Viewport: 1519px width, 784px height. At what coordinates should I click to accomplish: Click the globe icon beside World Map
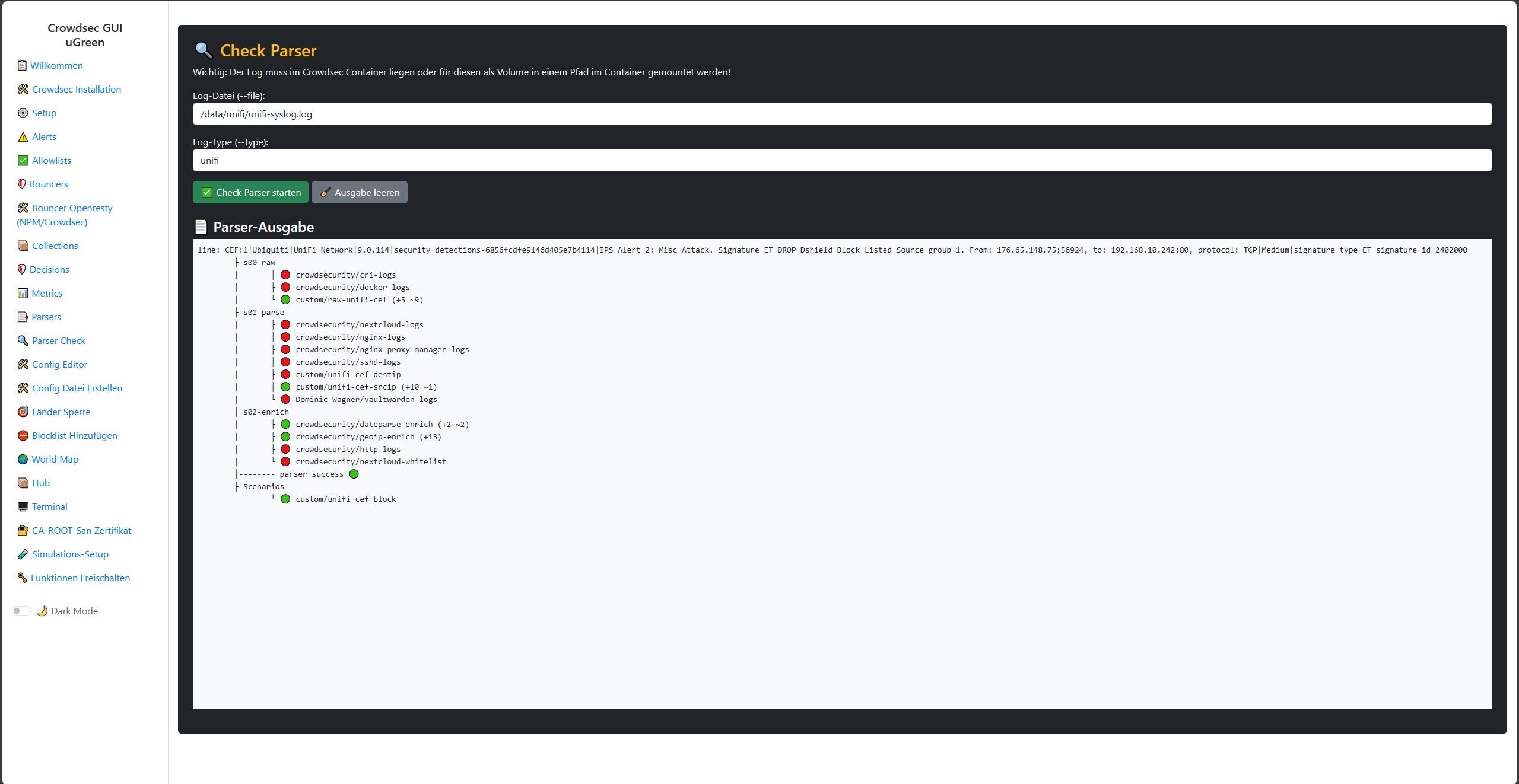pyautogui.click(x=23, y=460)
